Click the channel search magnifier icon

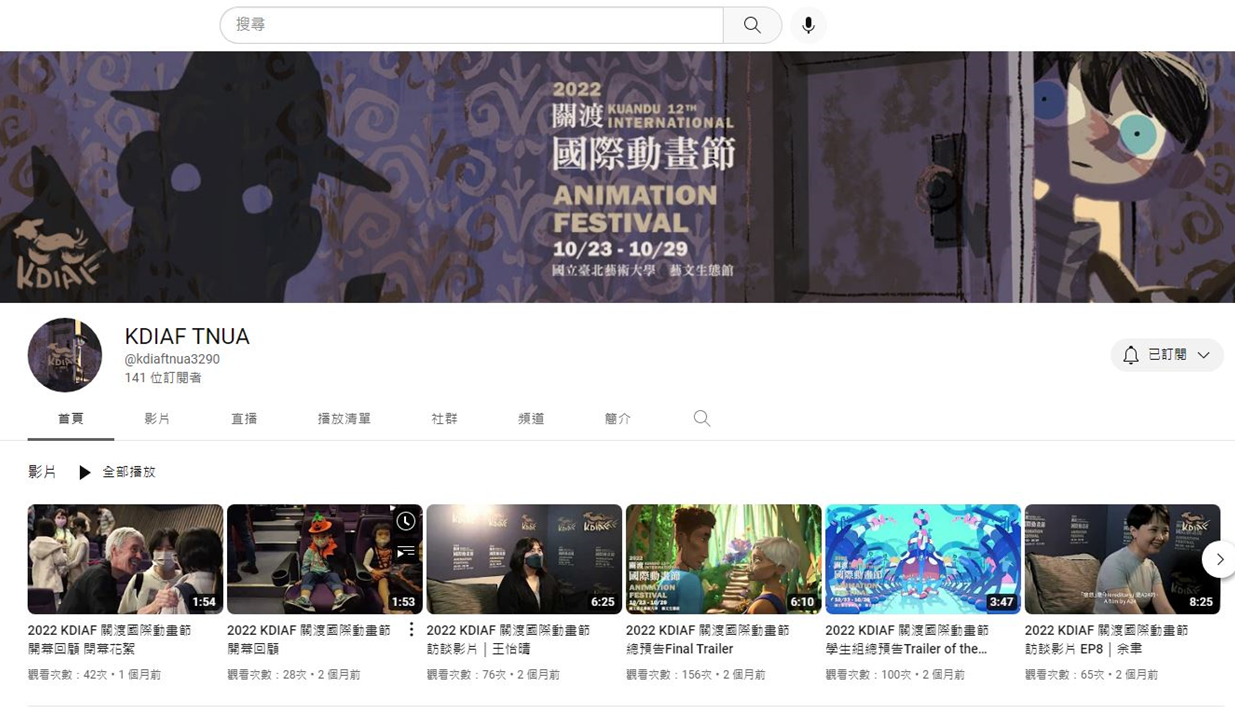pos(702,419)
